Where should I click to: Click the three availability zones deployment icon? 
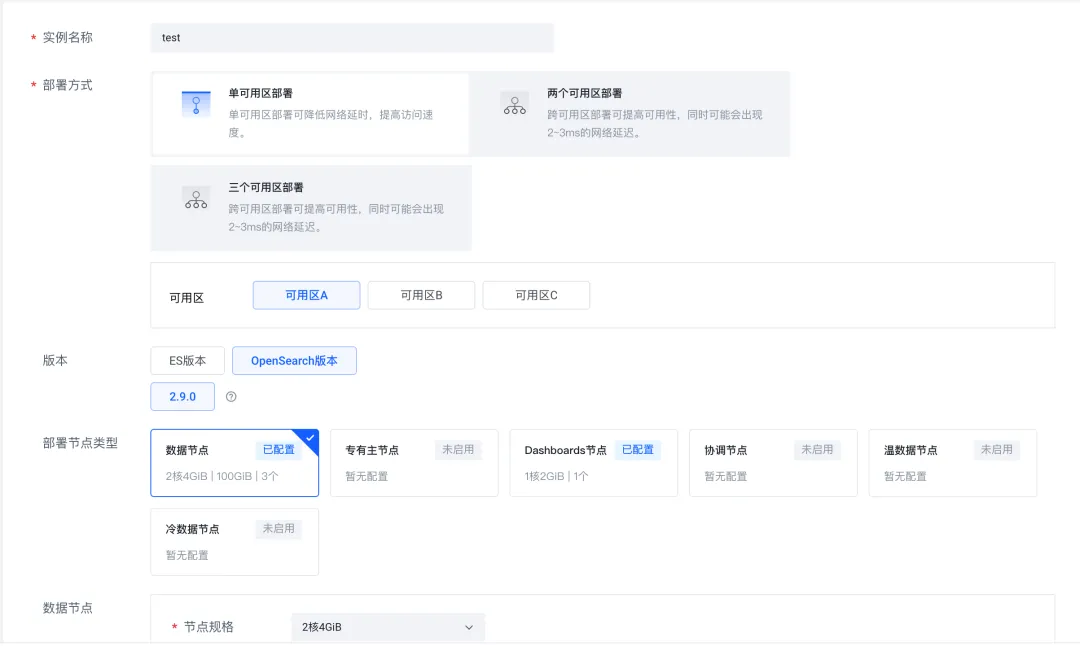[x=196, y=198]
